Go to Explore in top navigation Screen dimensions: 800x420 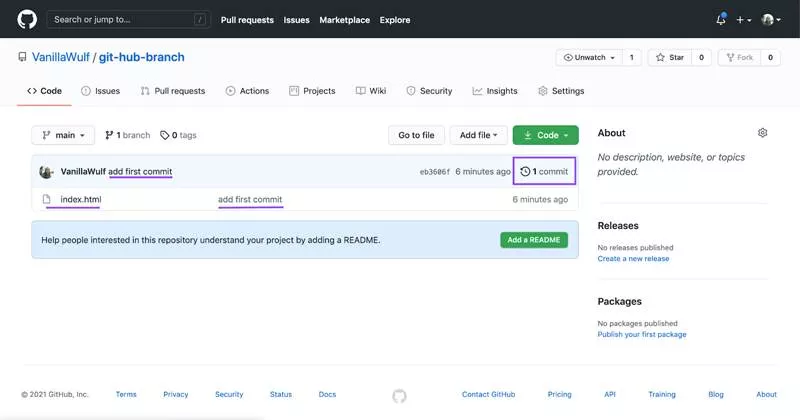(x=395, y=20)
